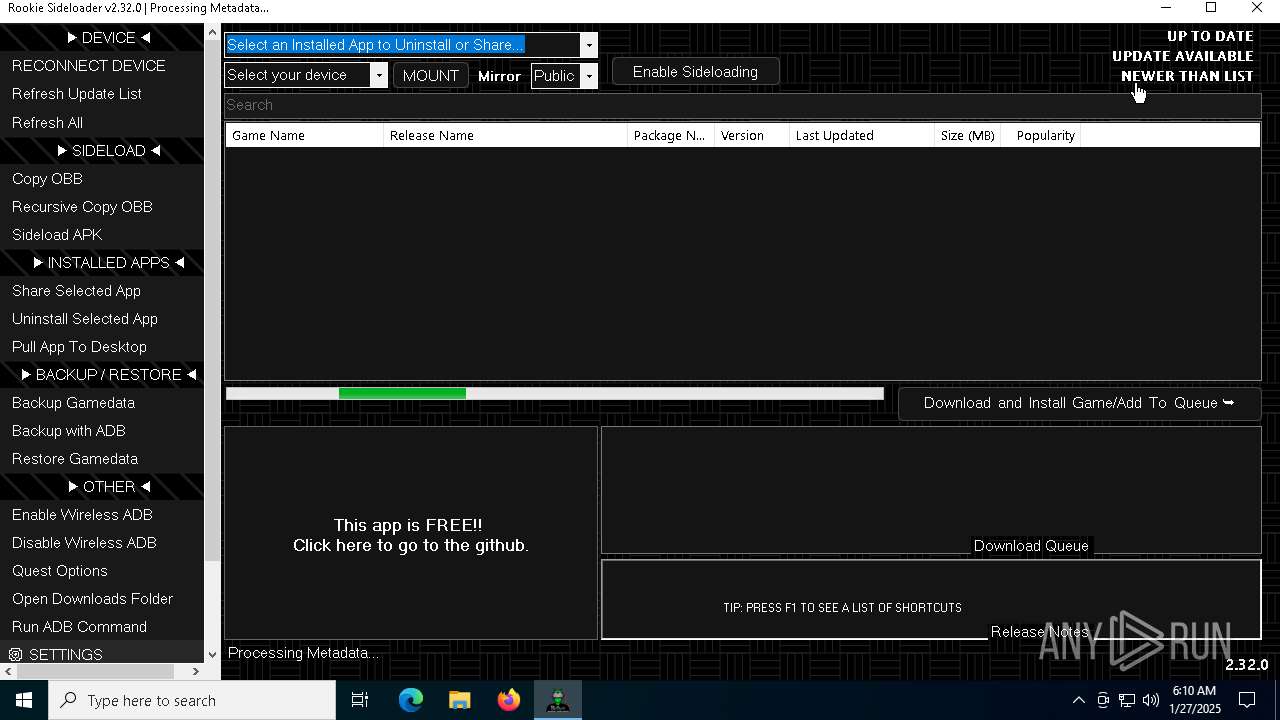
Task: Open the Select your device dropdown
Action: click(378, 75)
